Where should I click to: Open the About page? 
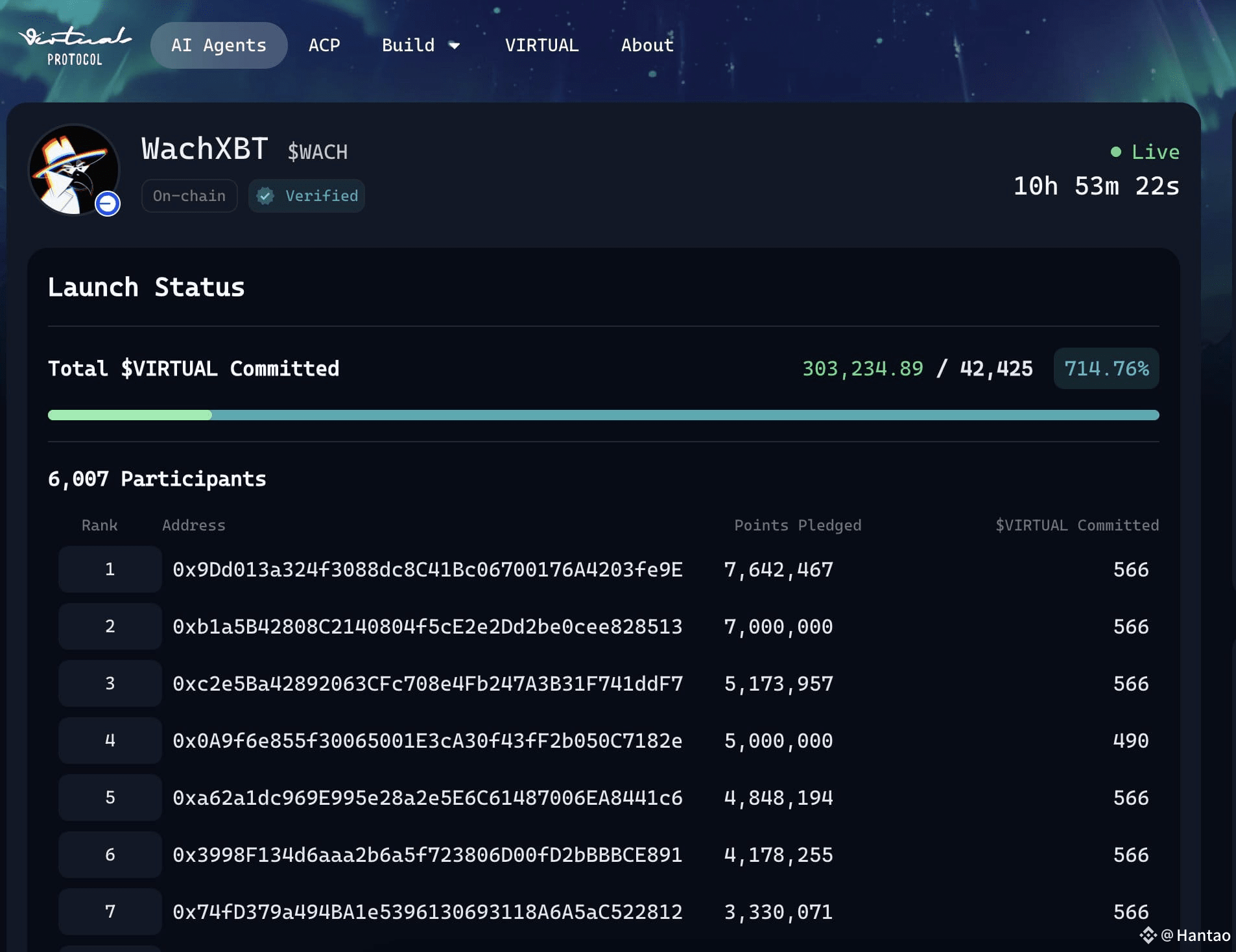pos(647,45)
